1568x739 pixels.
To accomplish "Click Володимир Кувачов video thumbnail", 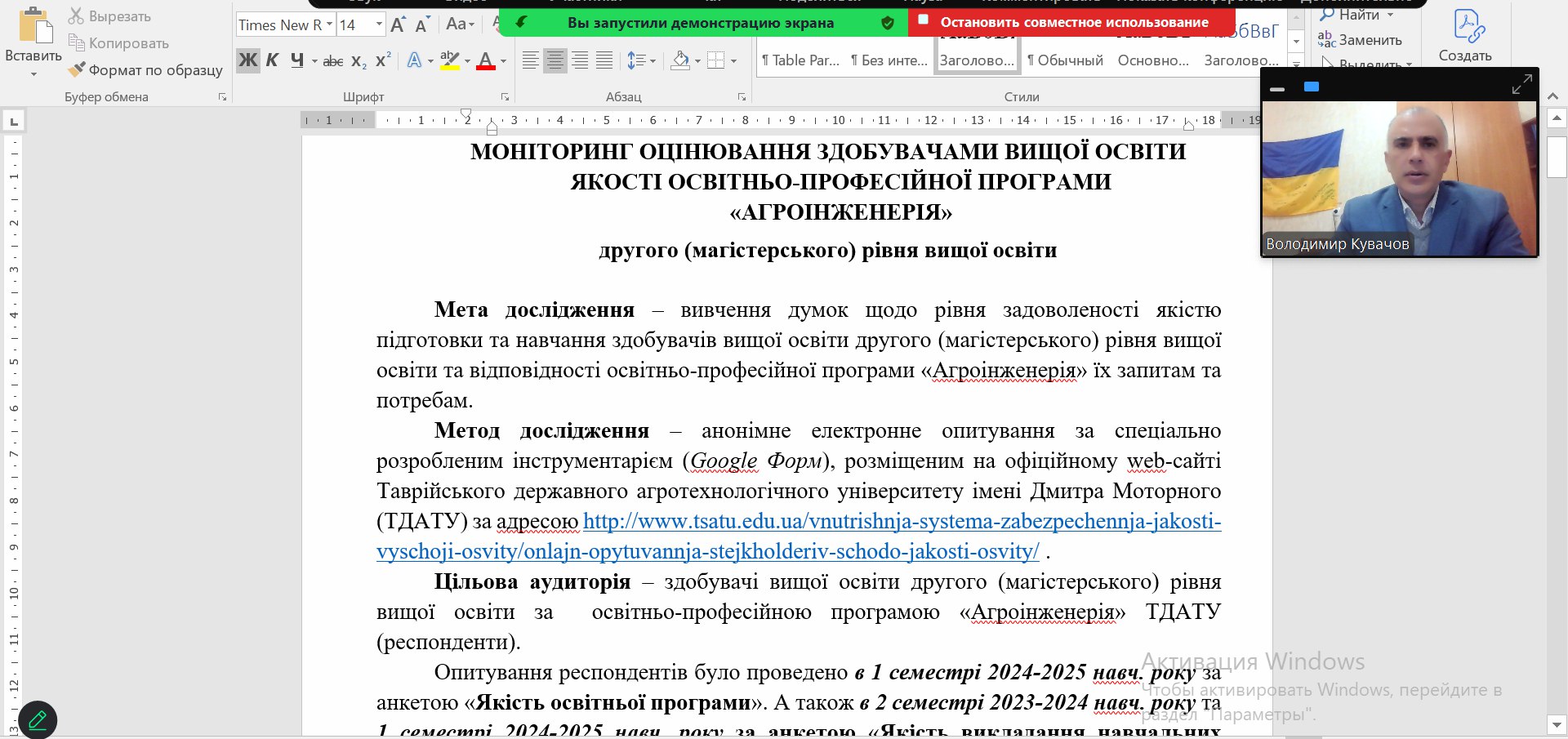I will [x=1400, y=179].
